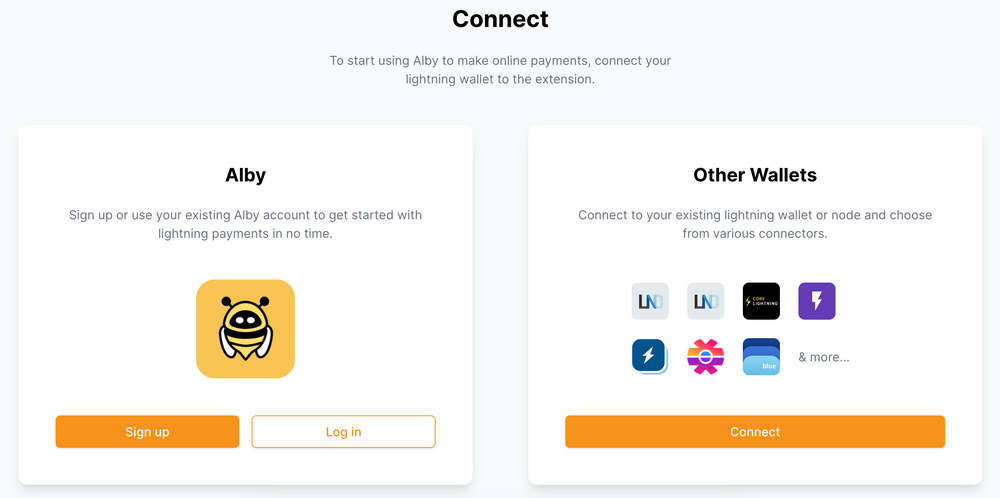Screen dimensions: 1000x498
Task: Click the Other Wallets connectors description
Action: coord(755,224)
